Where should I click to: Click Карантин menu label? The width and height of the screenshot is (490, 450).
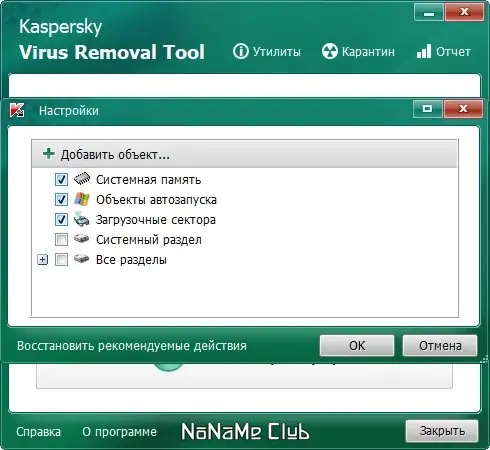[368, 52]
